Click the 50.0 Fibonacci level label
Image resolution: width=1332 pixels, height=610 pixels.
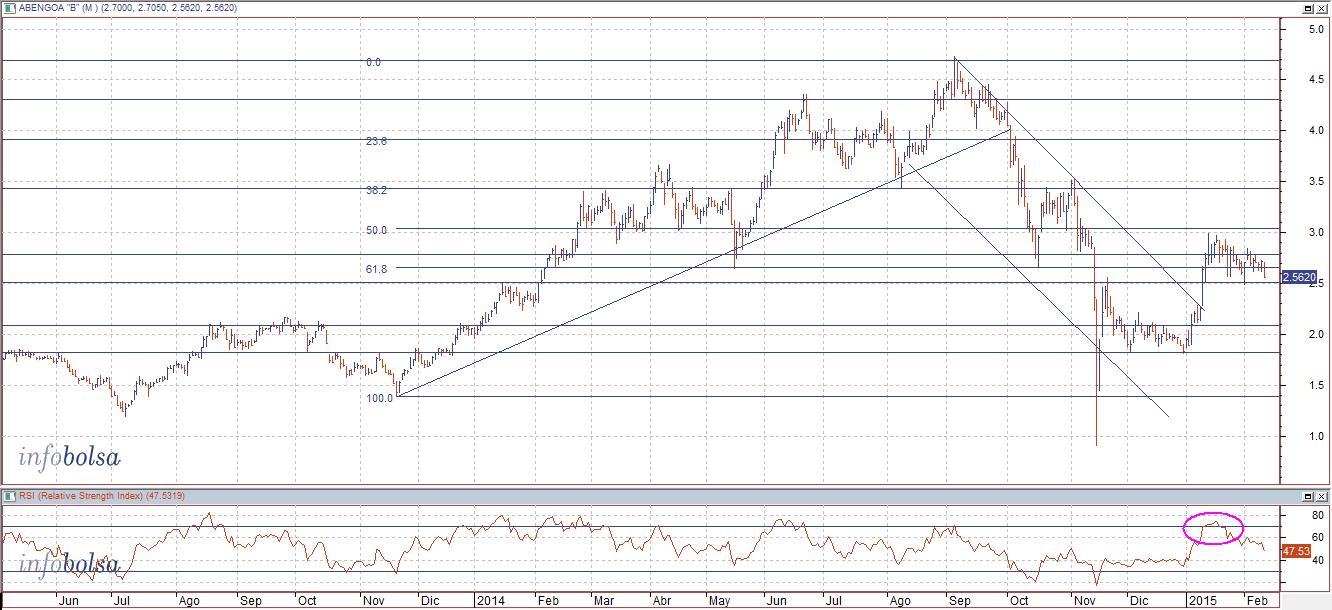click(376, 230)
